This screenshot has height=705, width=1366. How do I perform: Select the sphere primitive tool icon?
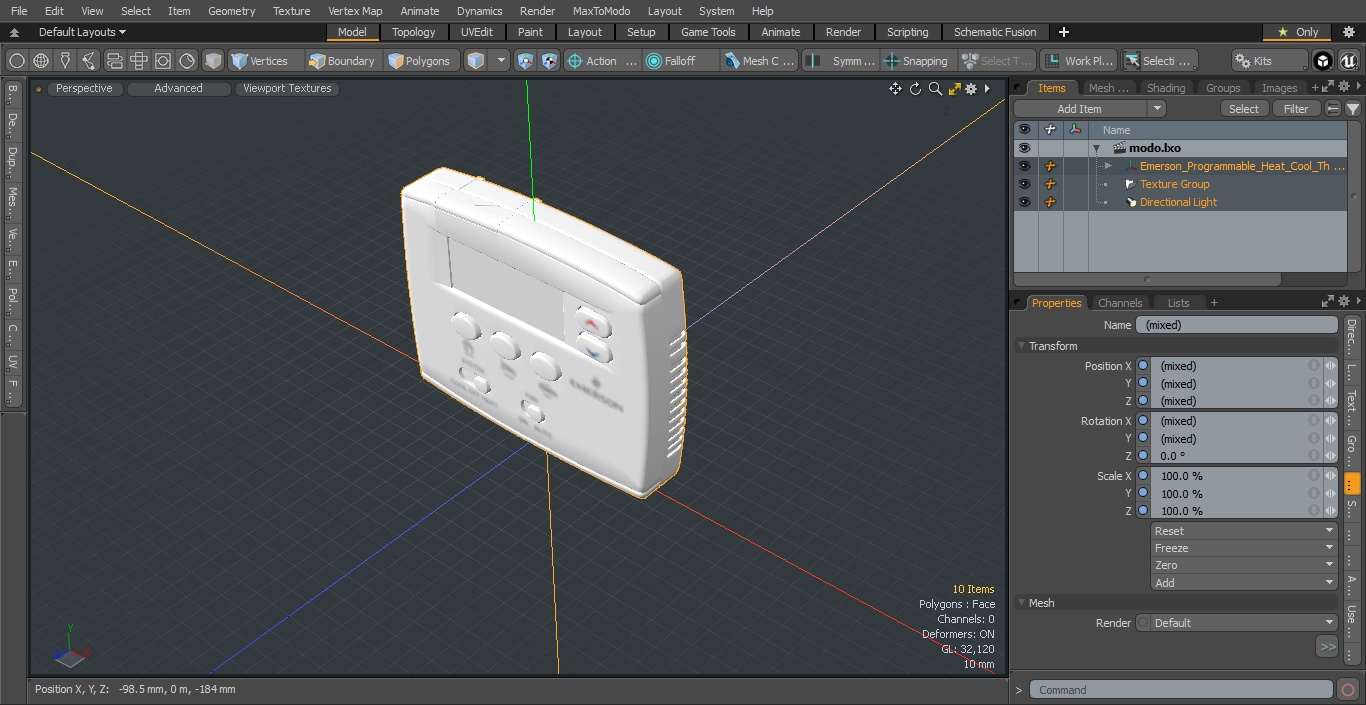click(16, 61)
